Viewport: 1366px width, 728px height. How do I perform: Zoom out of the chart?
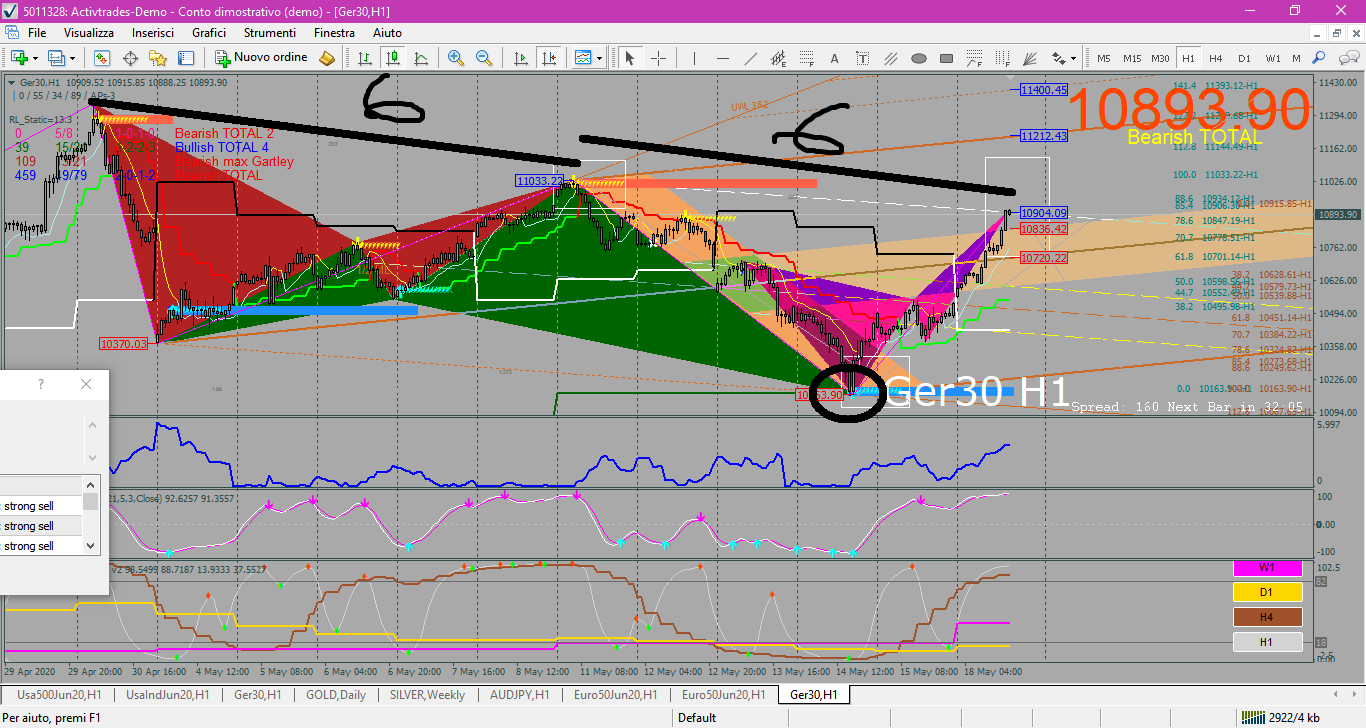(484, 58)
